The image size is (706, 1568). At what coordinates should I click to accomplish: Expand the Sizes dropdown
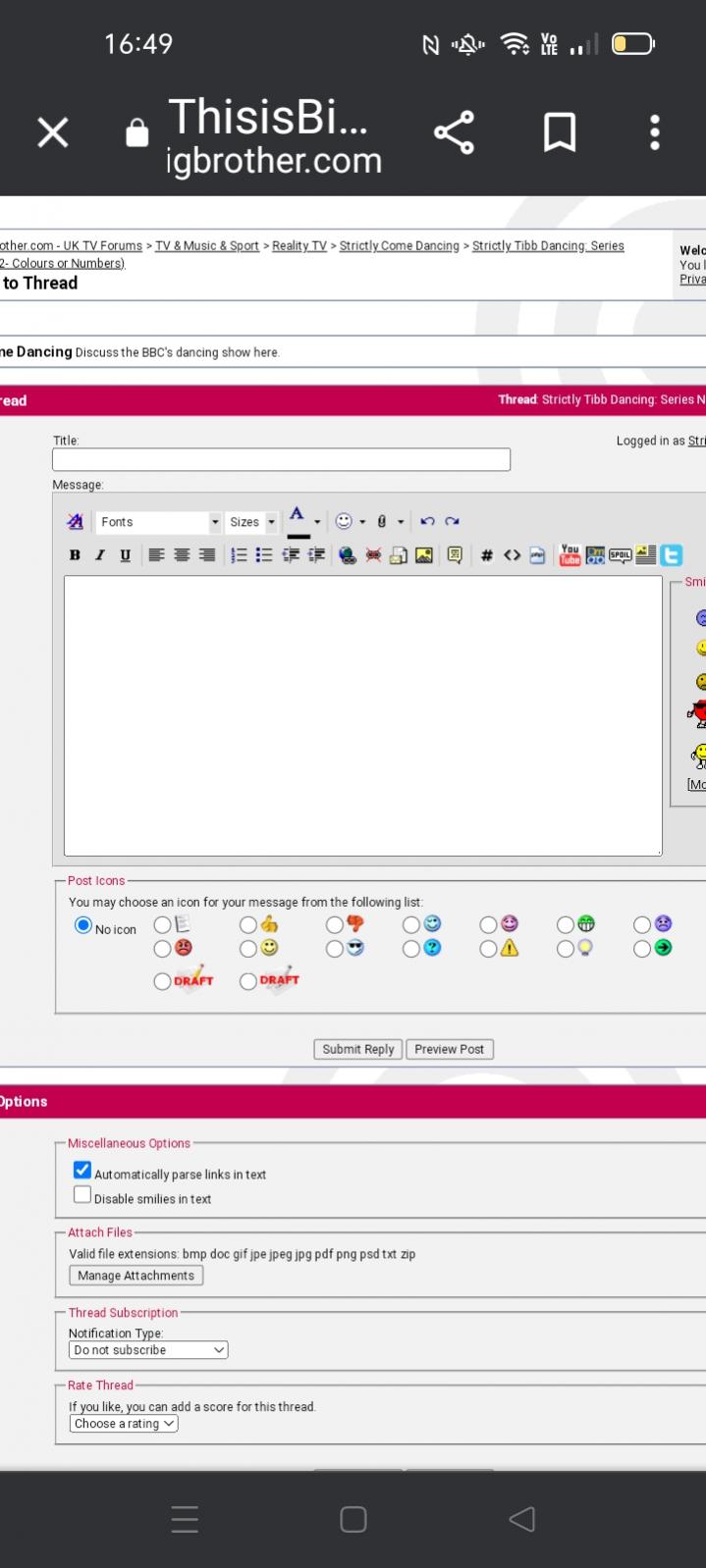pos(252,522)
